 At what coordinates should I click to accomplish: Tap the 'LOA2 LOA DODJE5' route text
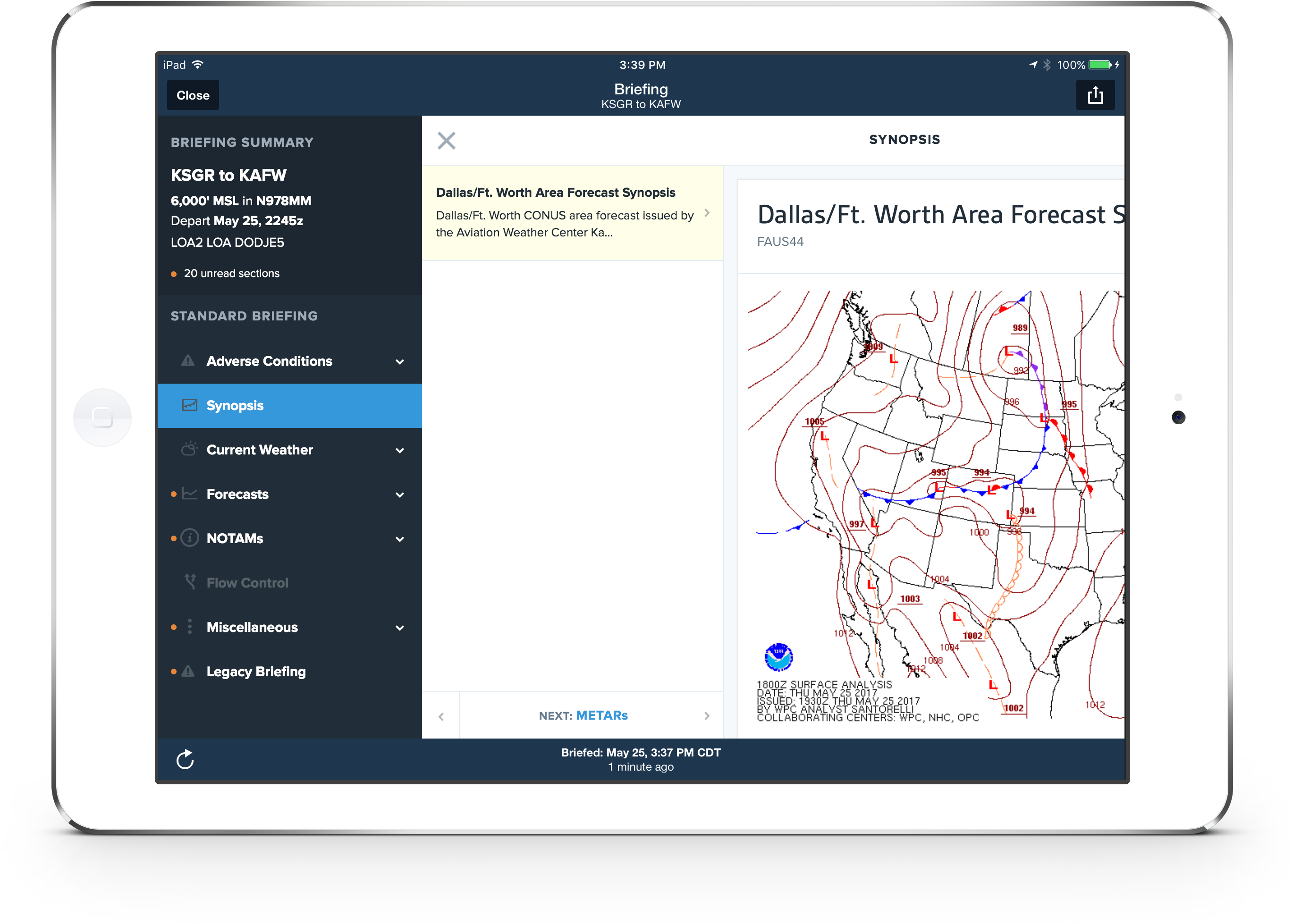click(227, 243)
